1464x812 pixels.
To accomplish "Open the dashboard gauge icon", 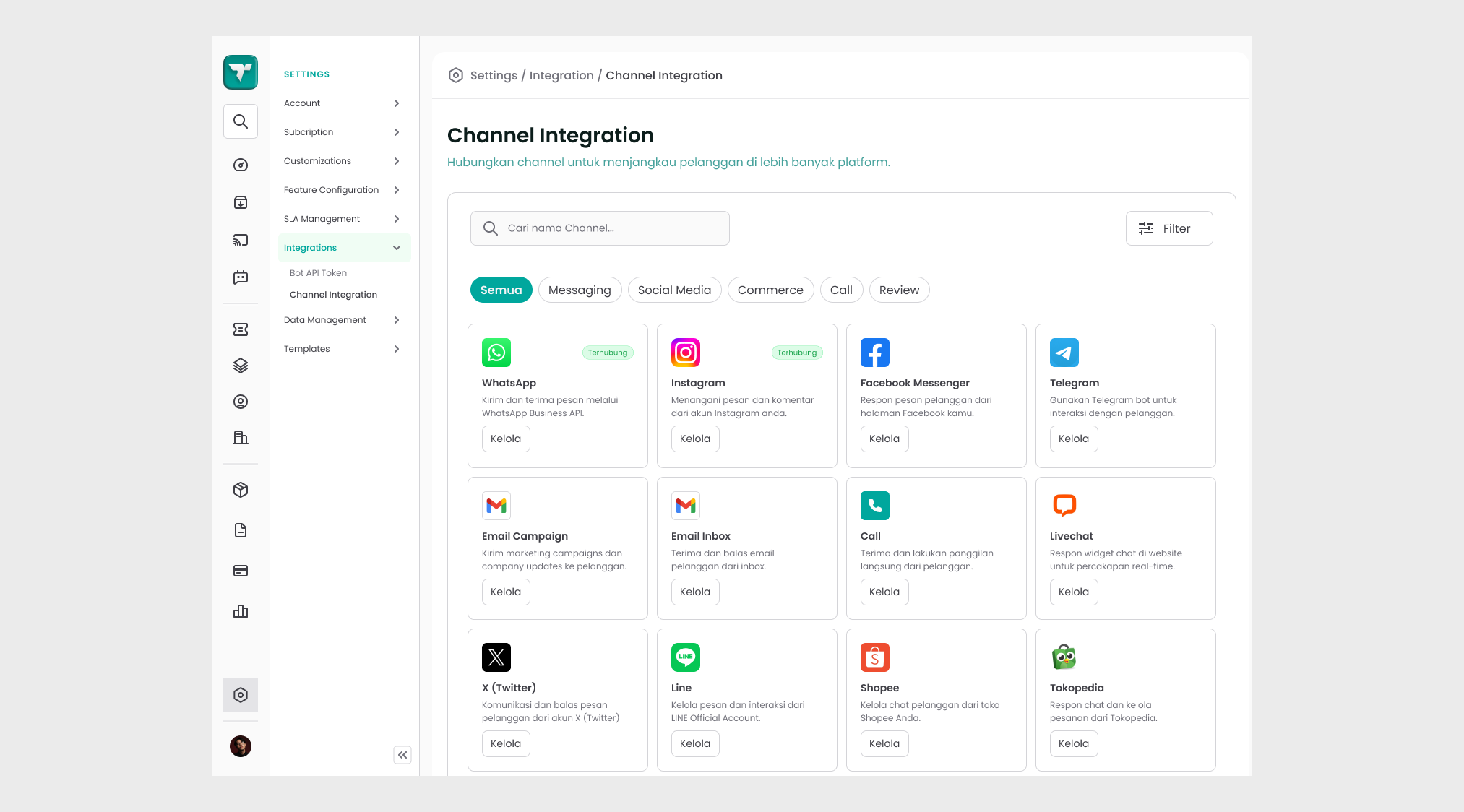I will point(241,165).
